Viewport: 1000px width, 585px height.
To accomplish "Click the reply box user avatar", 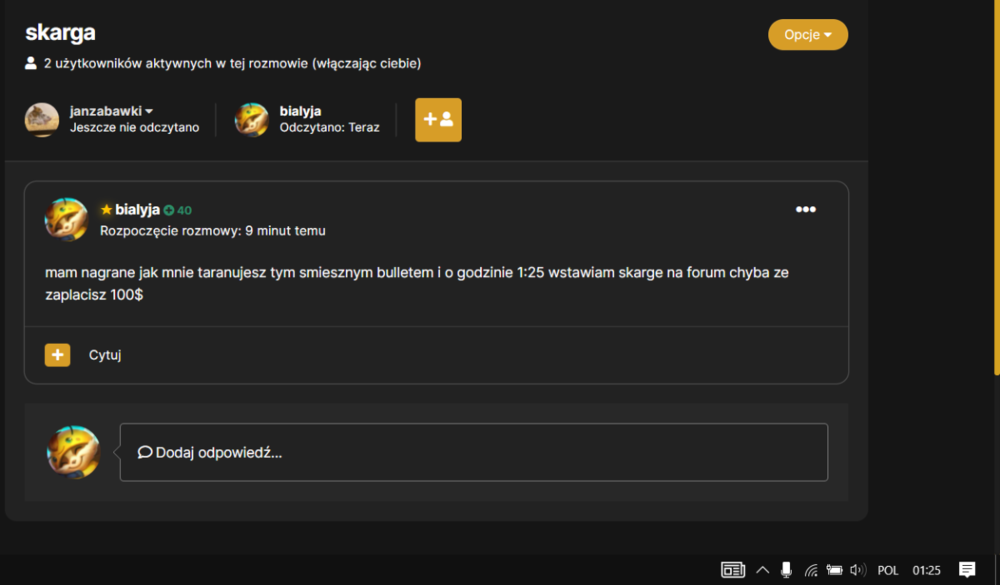I will click(73, 452).
